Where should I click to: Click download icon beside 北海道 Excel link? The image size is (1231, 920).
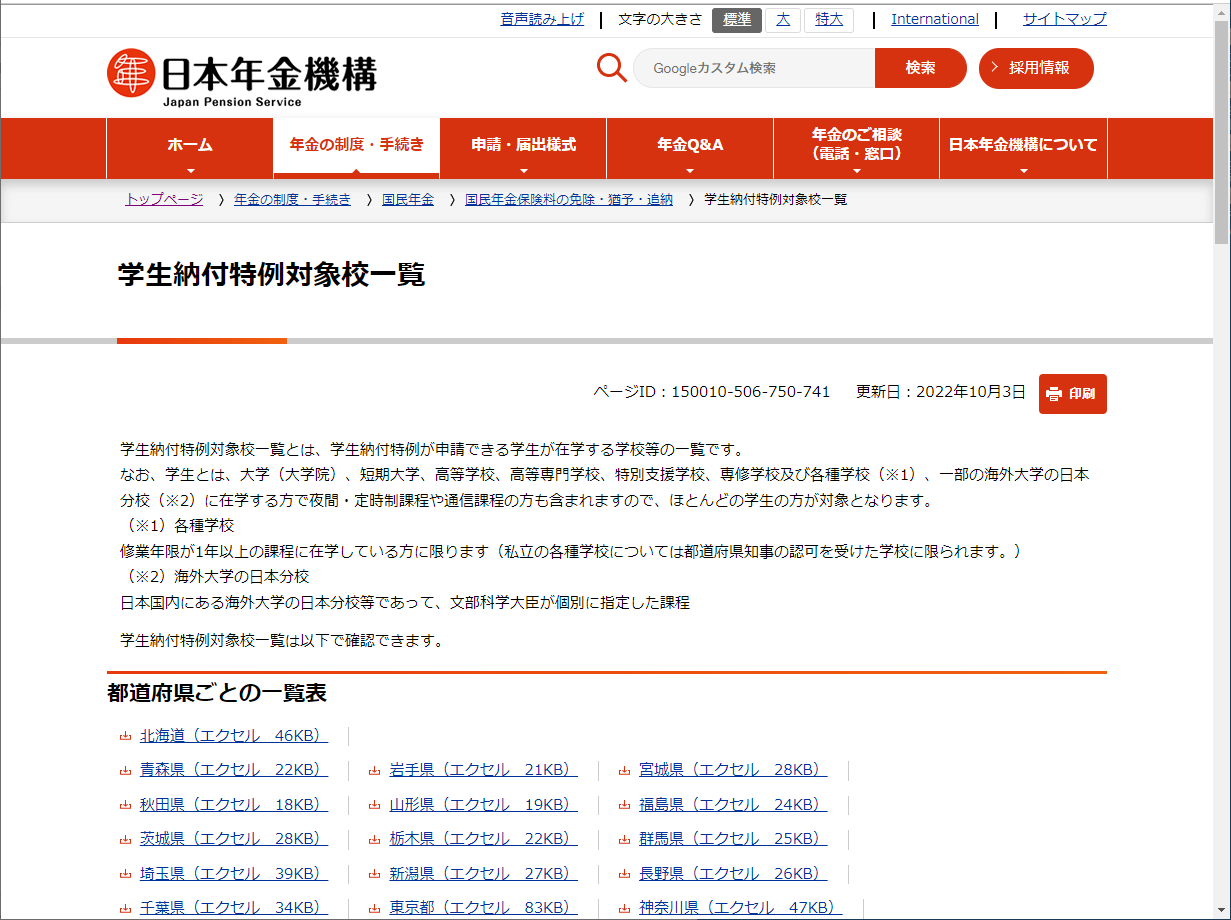(126, 737)
